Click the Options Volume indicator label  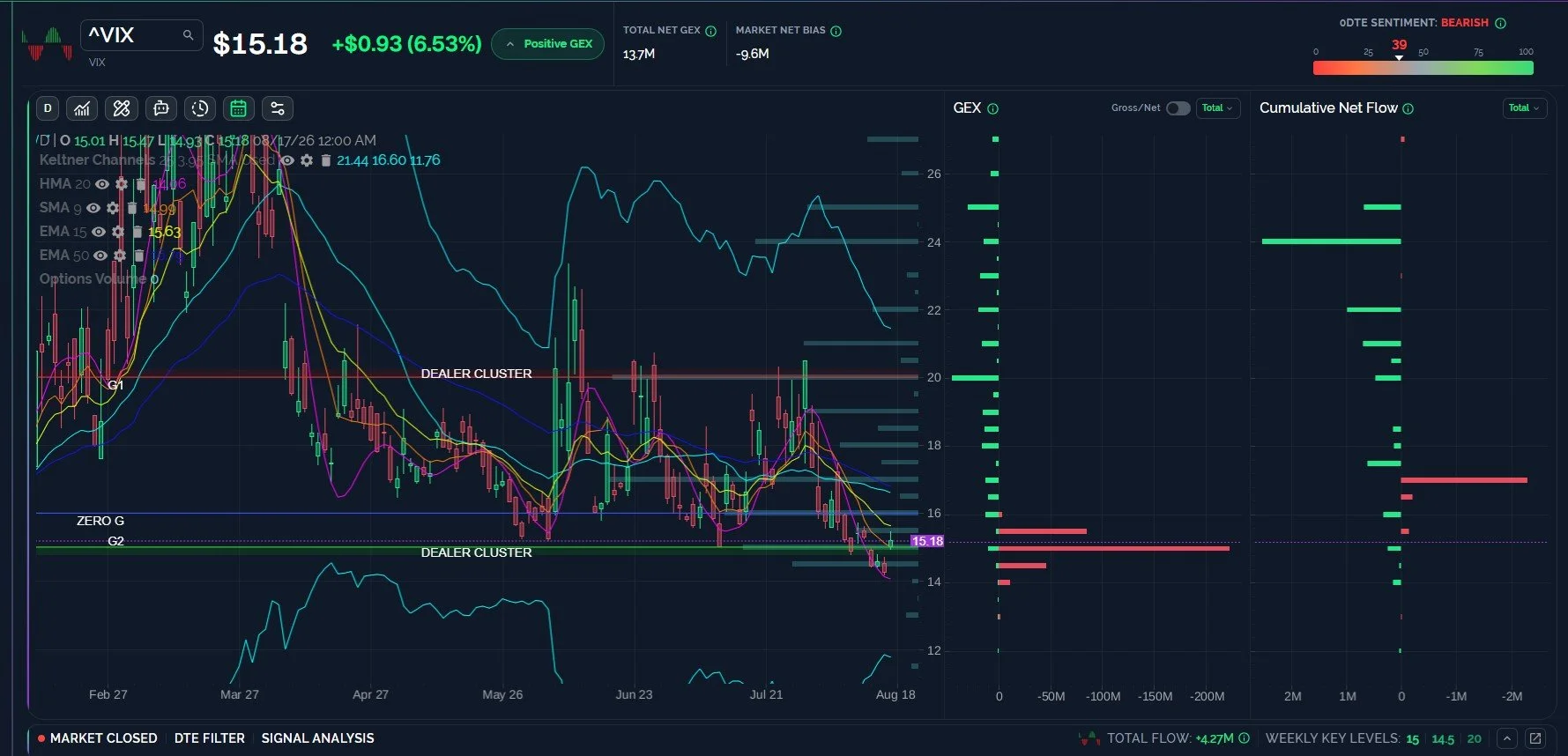[94, 279]
